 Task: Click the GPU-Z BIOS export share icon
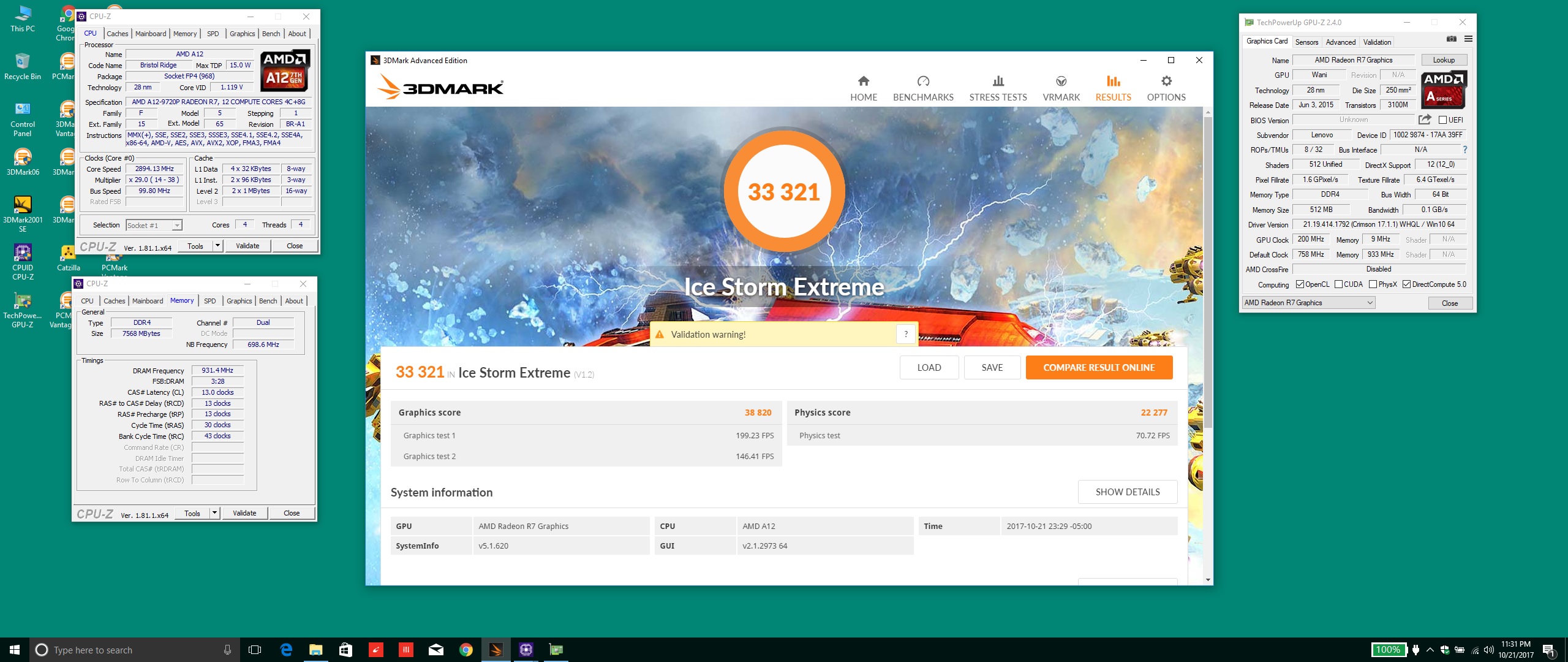pyautogui.click(x=1425, y=120)
